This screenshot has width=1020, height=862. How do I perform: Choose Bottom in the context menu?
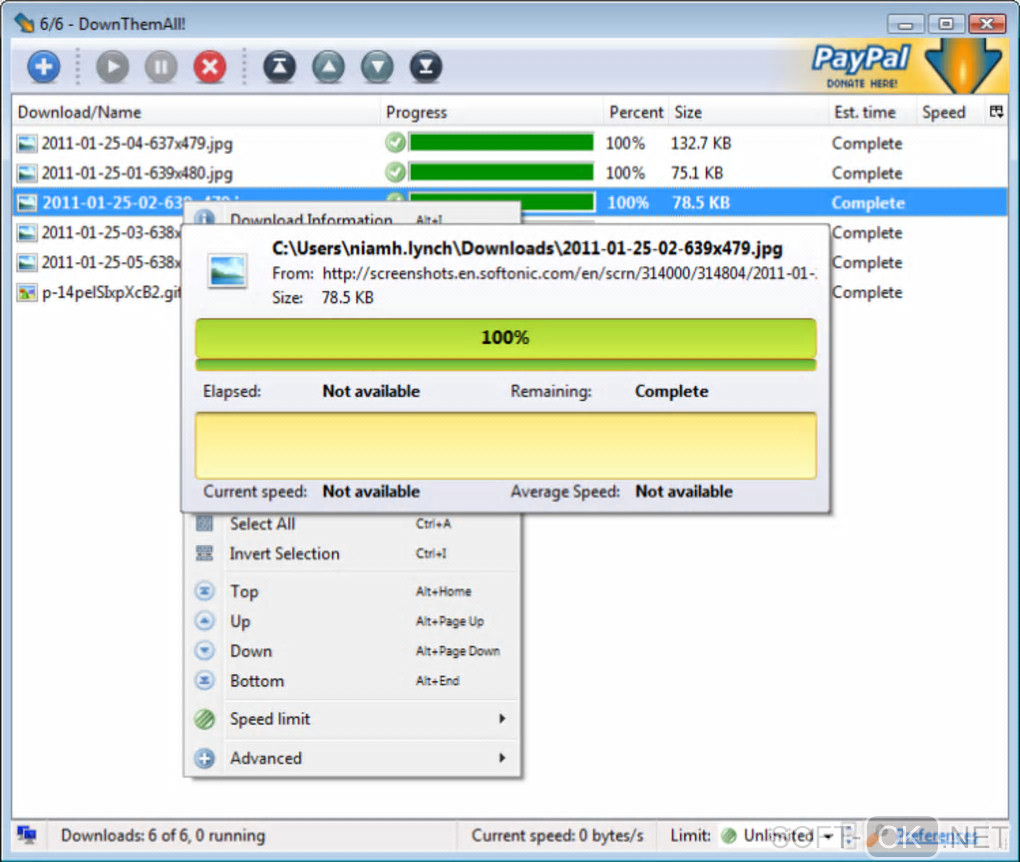[x=353, y=681]
